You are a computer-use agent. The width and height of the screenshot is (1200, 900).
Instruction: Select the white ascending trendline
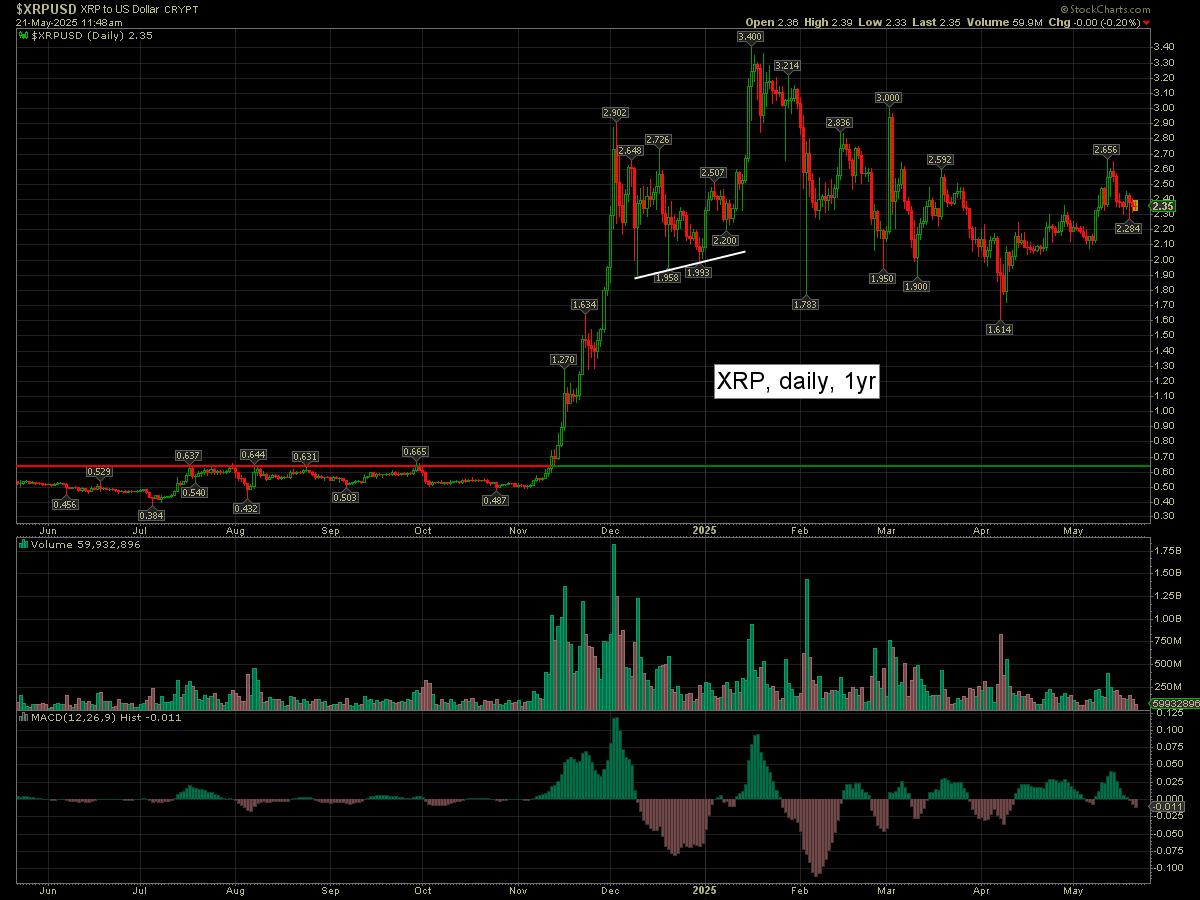(690, 265)
